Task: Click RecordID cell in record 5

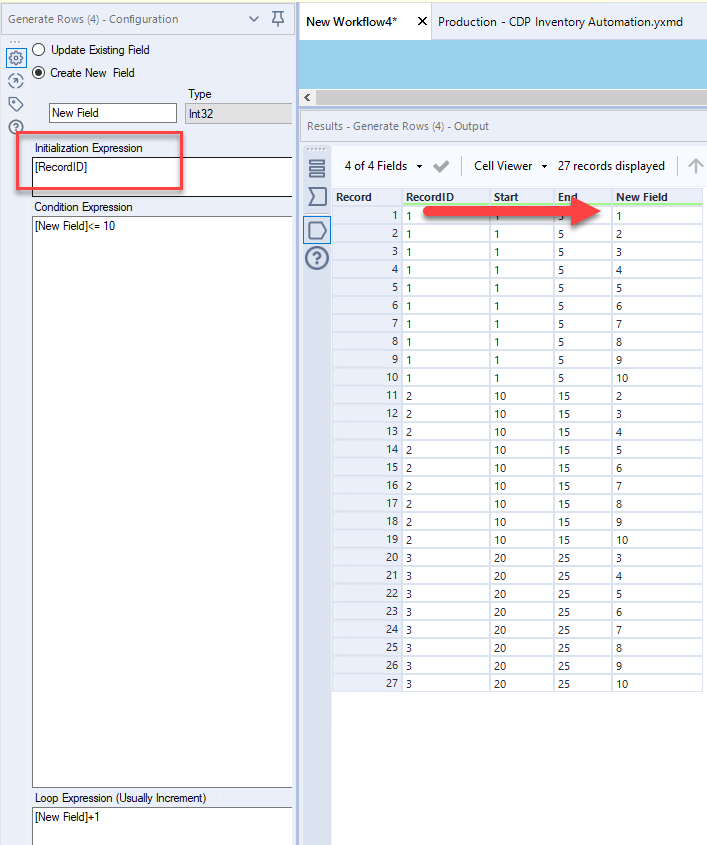Action: [446, 288]
